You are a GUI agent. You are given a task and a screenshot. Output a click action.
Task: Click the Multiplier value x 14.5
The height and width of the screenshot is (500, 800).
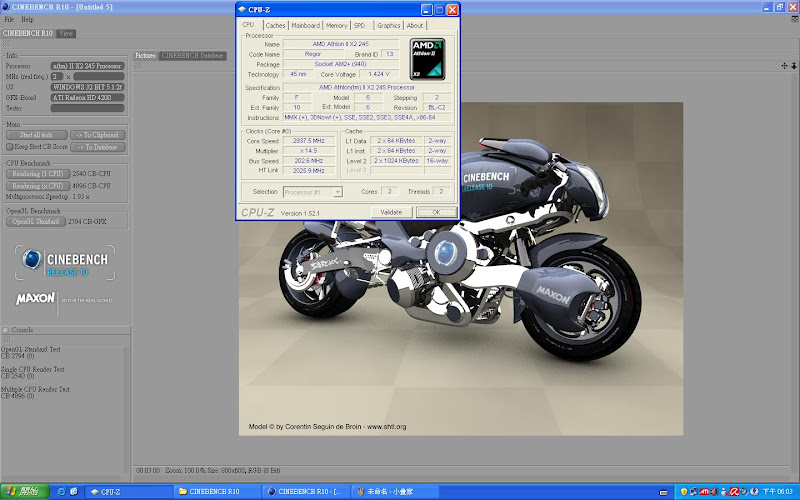tap(309, 151)
